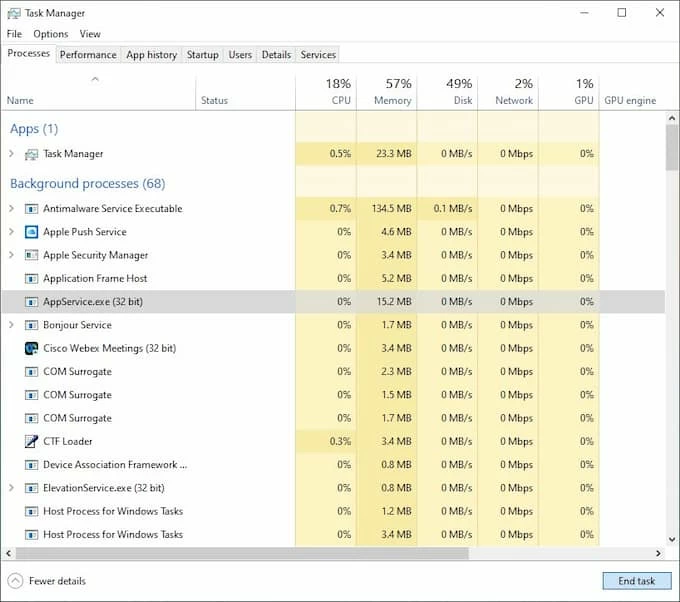680x602 pixels.
Task: Click the Bonjour Service process icon
Action: [31, 325]
